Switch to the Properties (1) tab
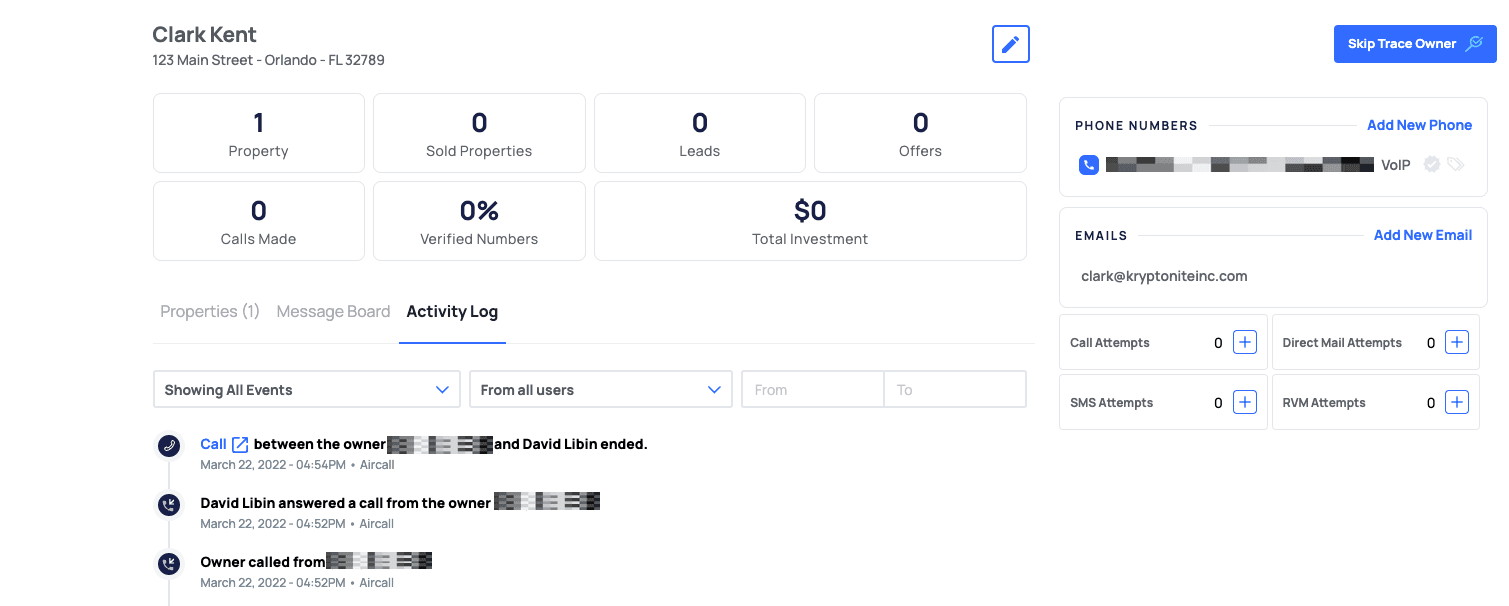This screenshot has width=1509, height=606. click(x=210, y=312)
